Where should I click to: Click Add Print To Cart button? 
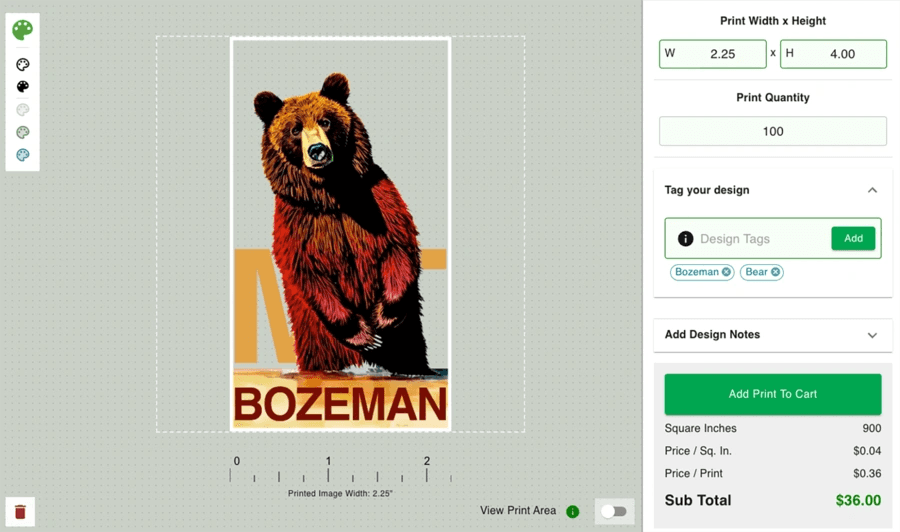(x=773, y=394)
